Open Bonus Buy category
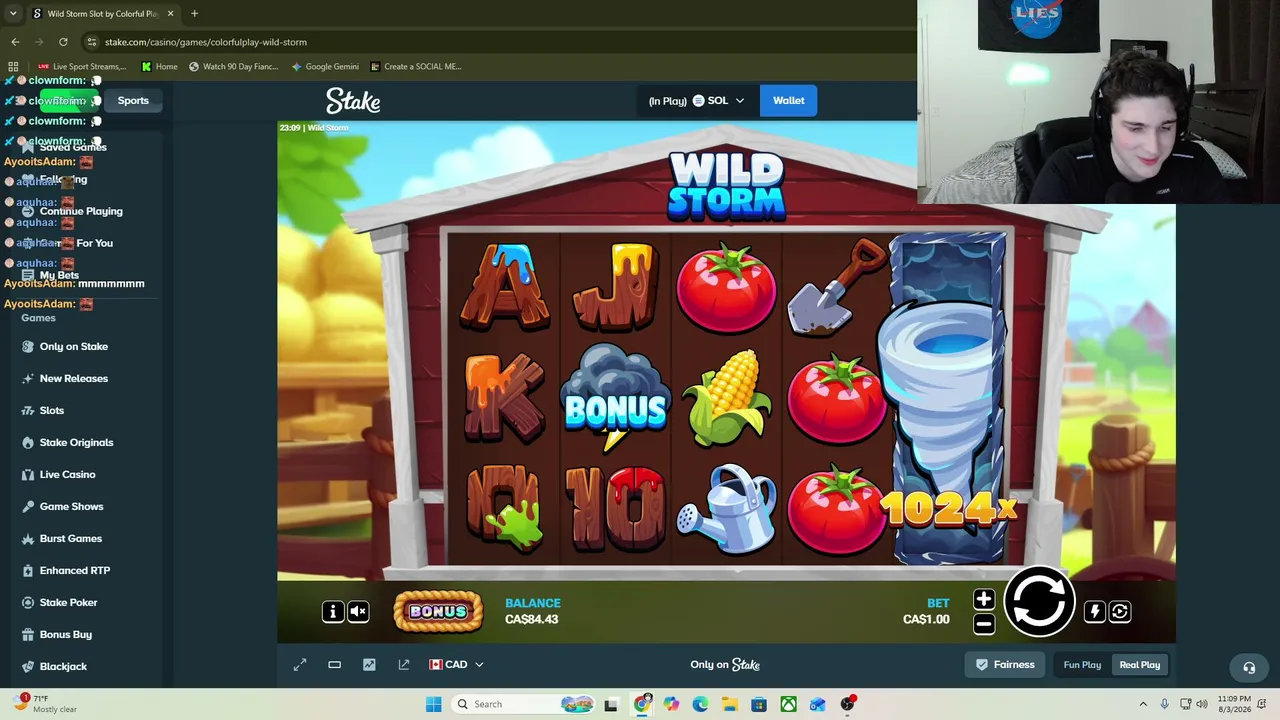The width and height of the screenshot is (1280, 720). [65, 634]
